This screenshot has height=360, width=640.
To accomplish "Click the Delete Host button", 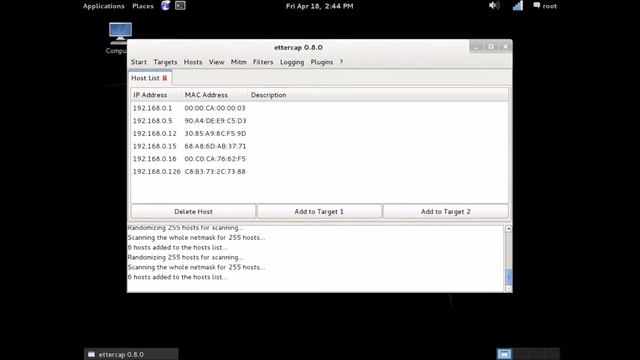I will pyautogui.click(x=193, y=211).
